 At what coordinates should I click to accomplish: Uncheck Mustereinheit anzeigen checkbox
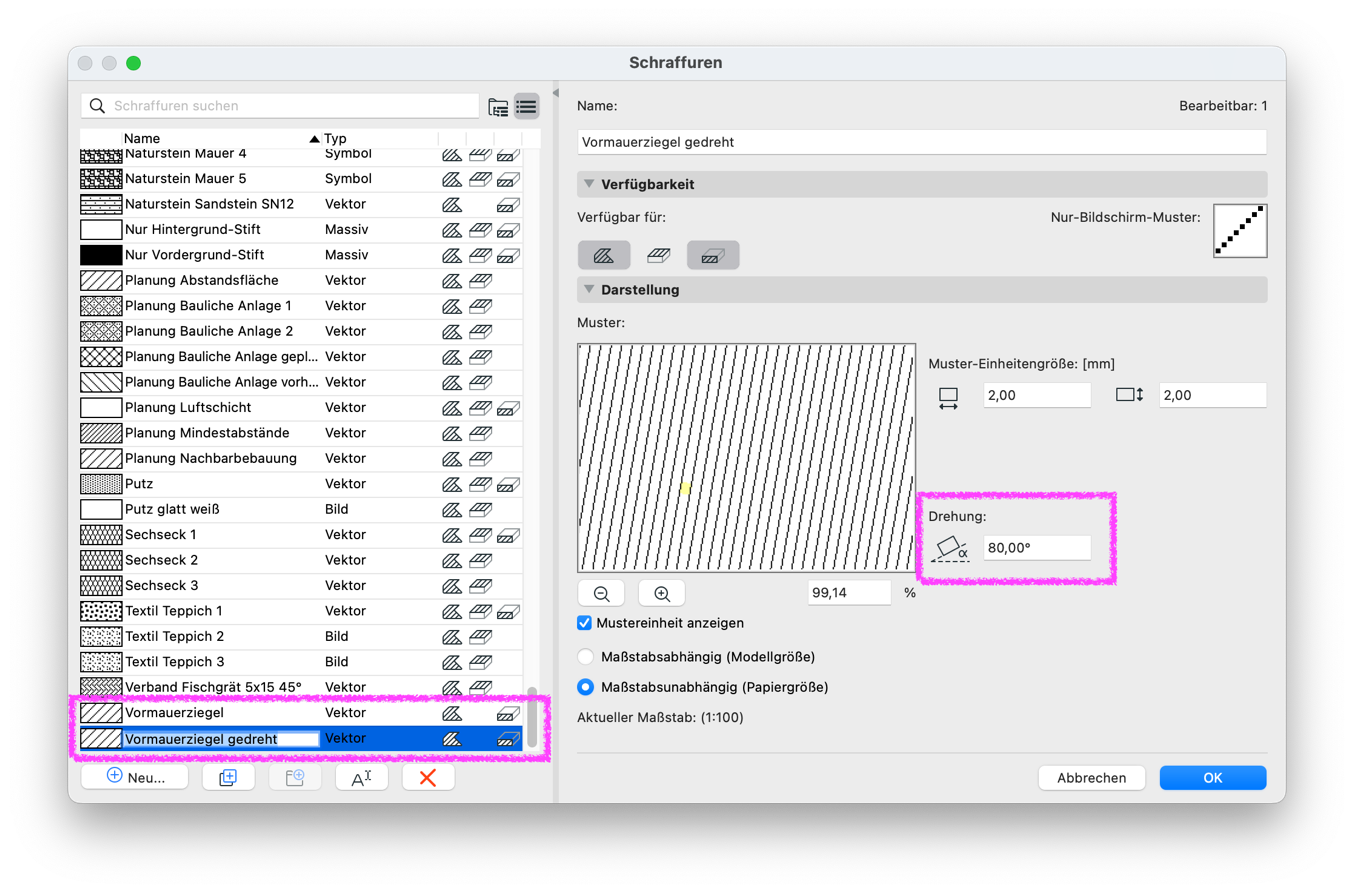tap(586, 623)
